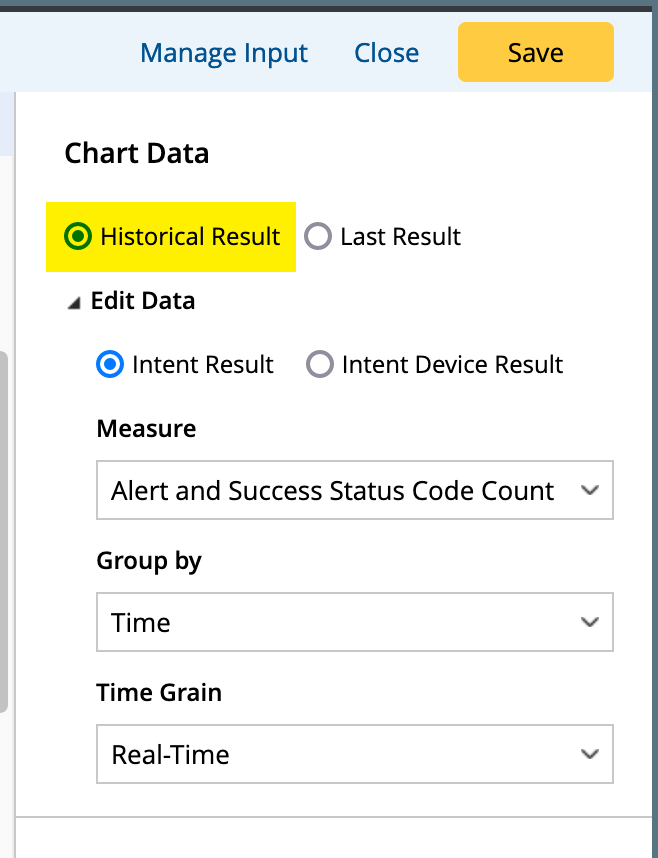Viewport: 658px width, 858px height.
Task: Click the Save button
Action: click(x=535, y=52)
